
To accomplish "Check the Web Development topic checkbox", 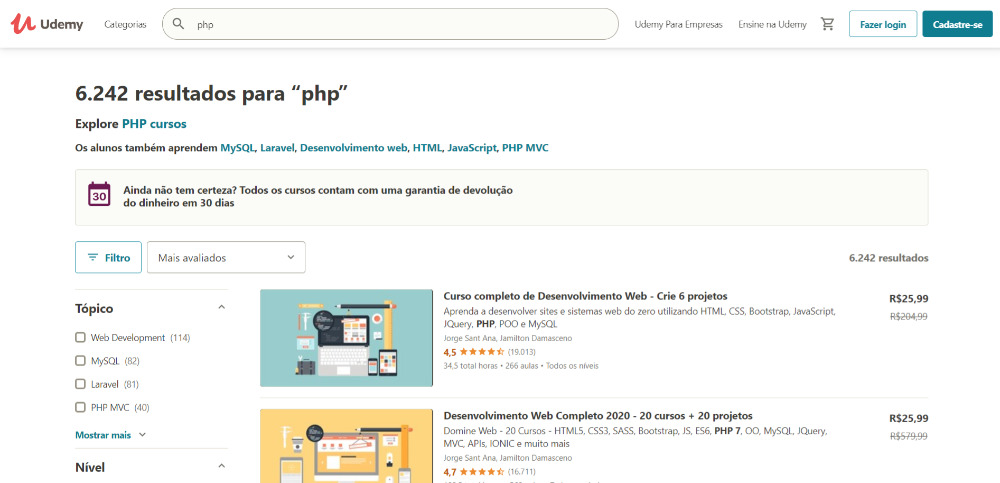I will (80, 338).
